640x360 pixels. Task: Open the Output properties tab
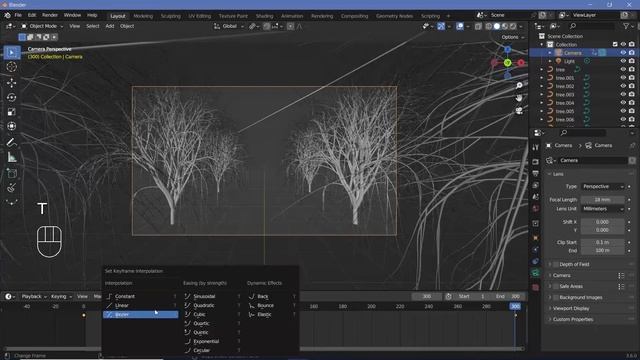click(536, 174)
